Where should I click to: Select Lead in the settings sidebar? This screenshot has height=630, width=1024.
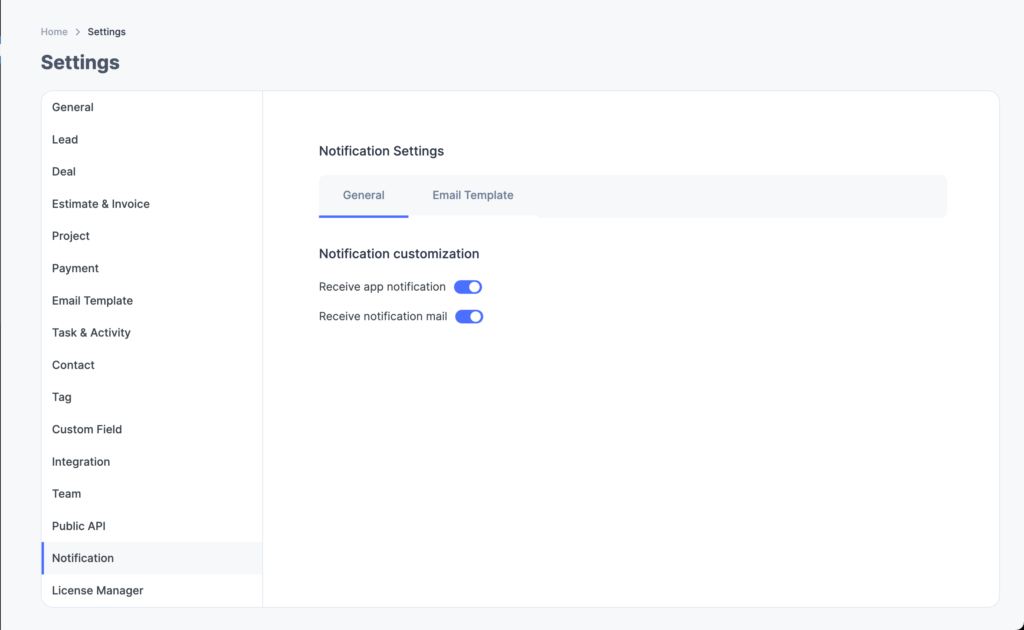64,139
